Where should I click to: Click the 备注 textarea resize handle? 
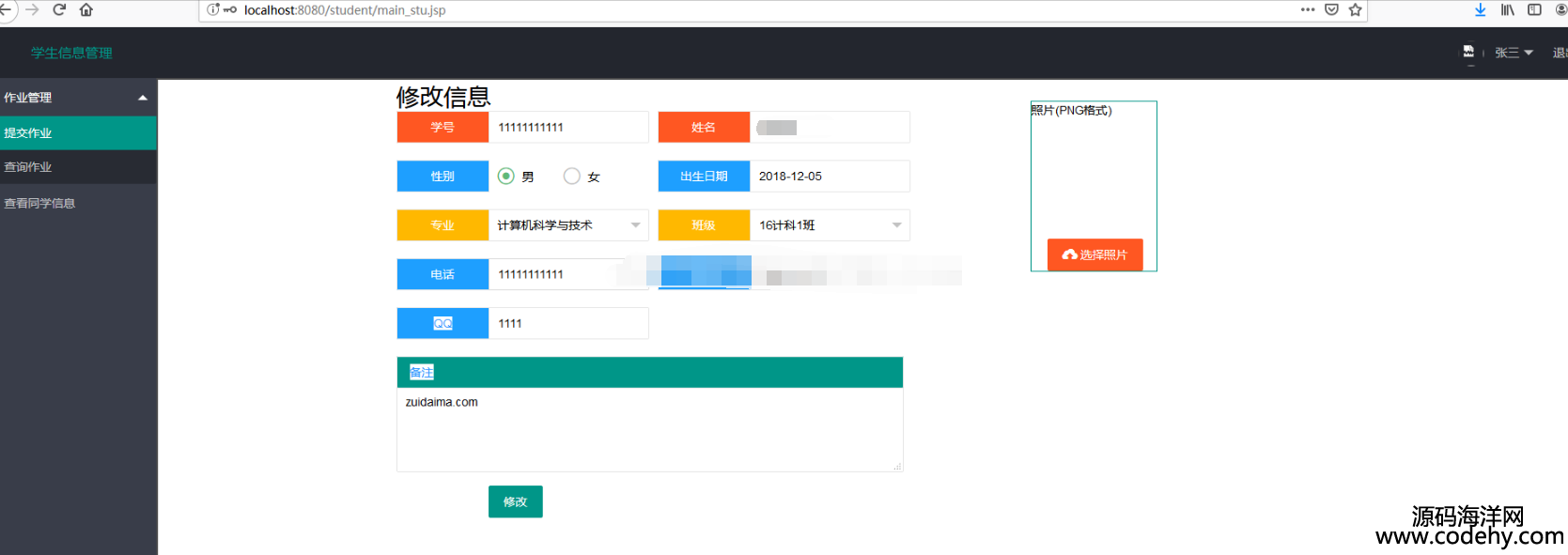coord(897,466)
